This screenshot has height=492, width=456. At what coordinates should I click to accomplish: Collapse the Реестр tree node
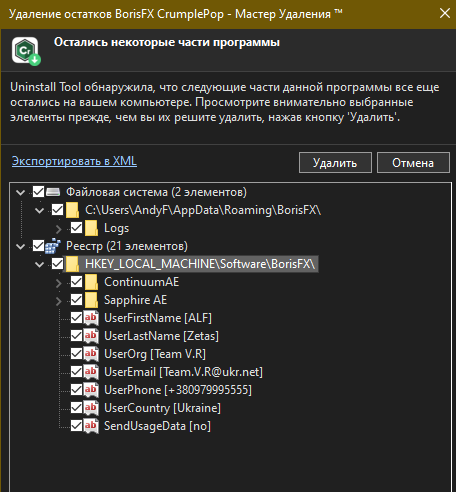pyautogui.click(x=21, y=247)
